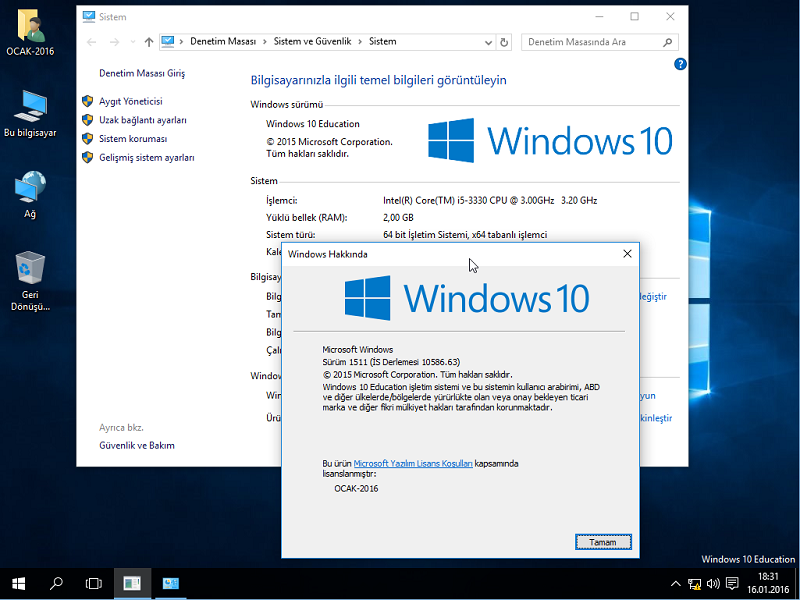Click shield icon beside Uzak bağlantı ayarları

point(88,120)
